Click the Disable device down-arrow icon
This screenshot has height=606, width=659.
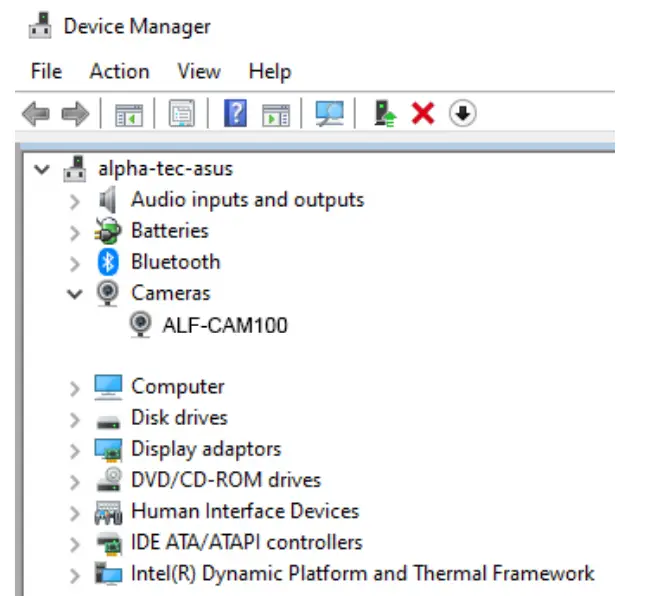462,113
